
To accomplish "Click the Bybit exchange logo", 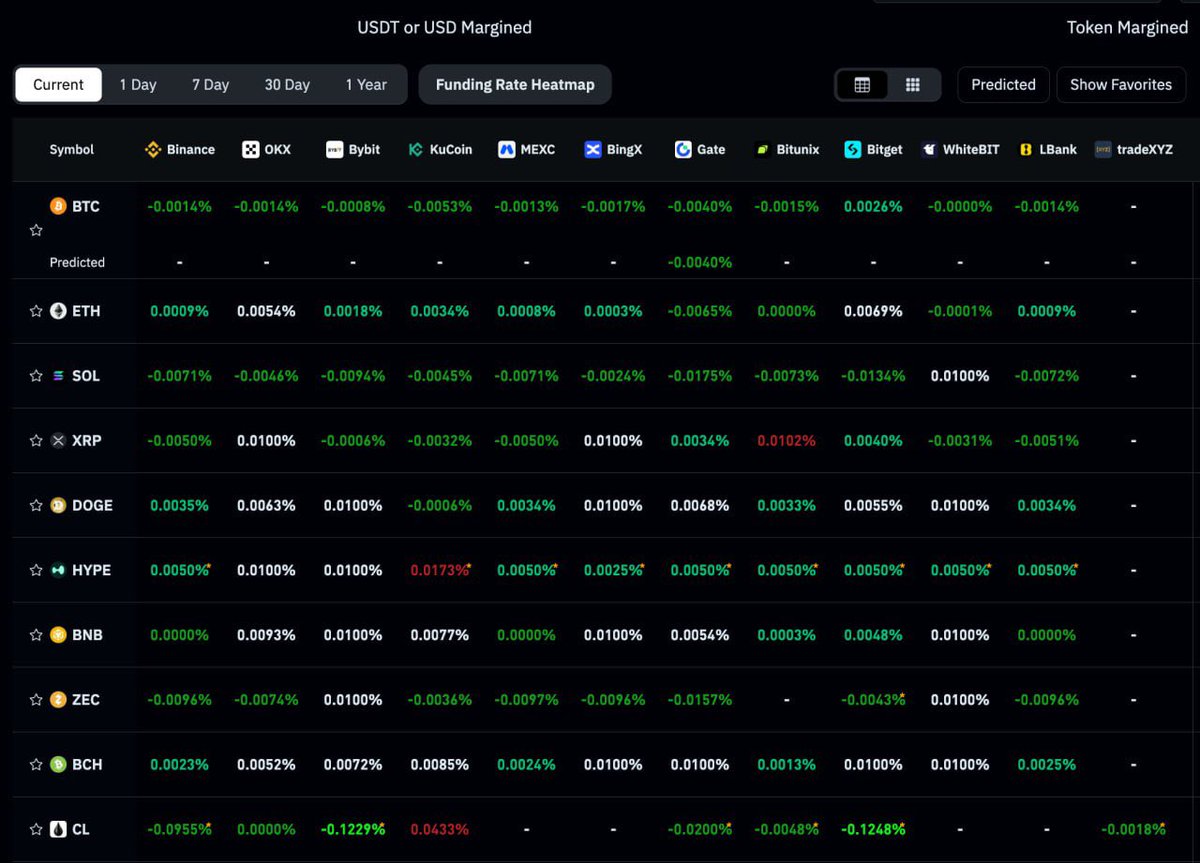I will click(x=335, y=150).
